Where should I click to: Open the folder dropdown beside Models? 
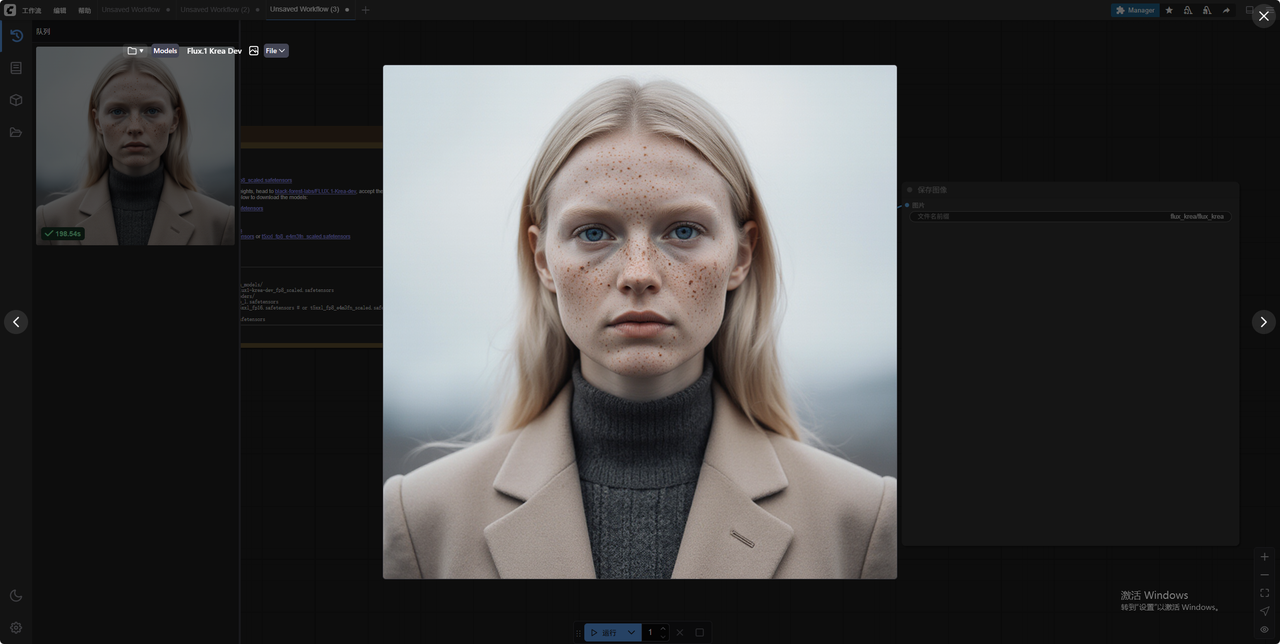[x=135, y=51]
